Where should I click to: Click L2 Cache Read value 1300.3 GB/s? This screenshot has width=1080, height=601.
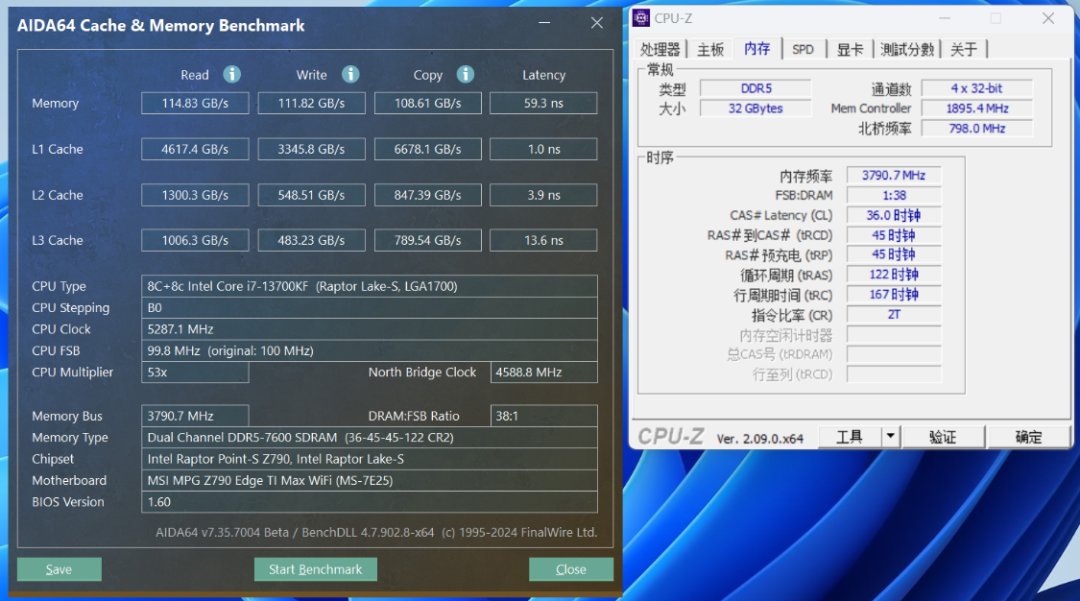point(195,195)
